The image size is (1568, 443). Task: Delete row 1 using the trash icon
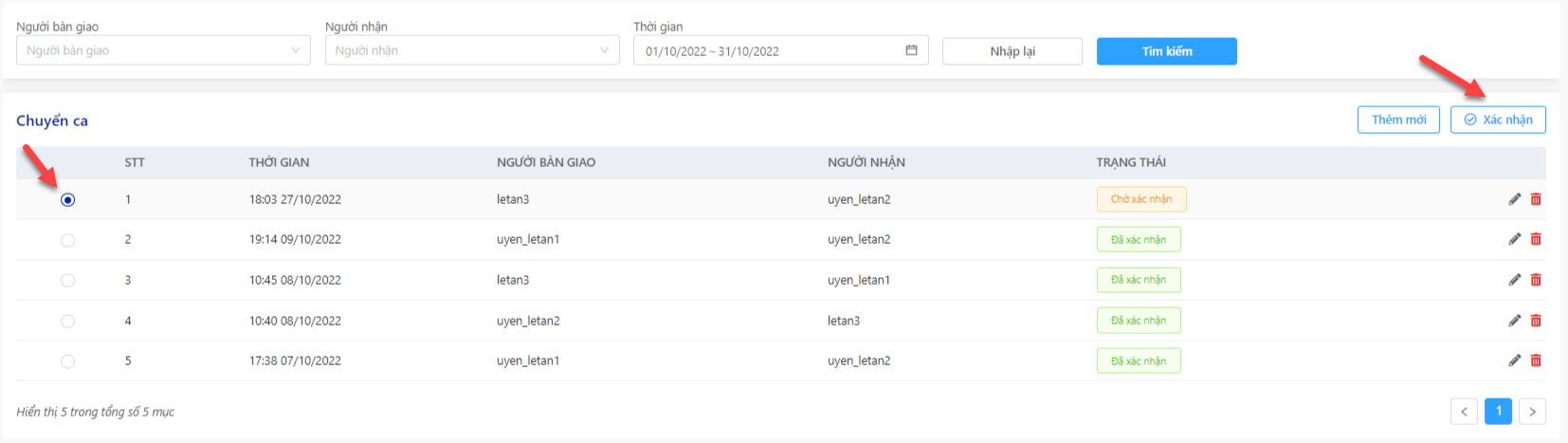click(x=1536, y=199)
